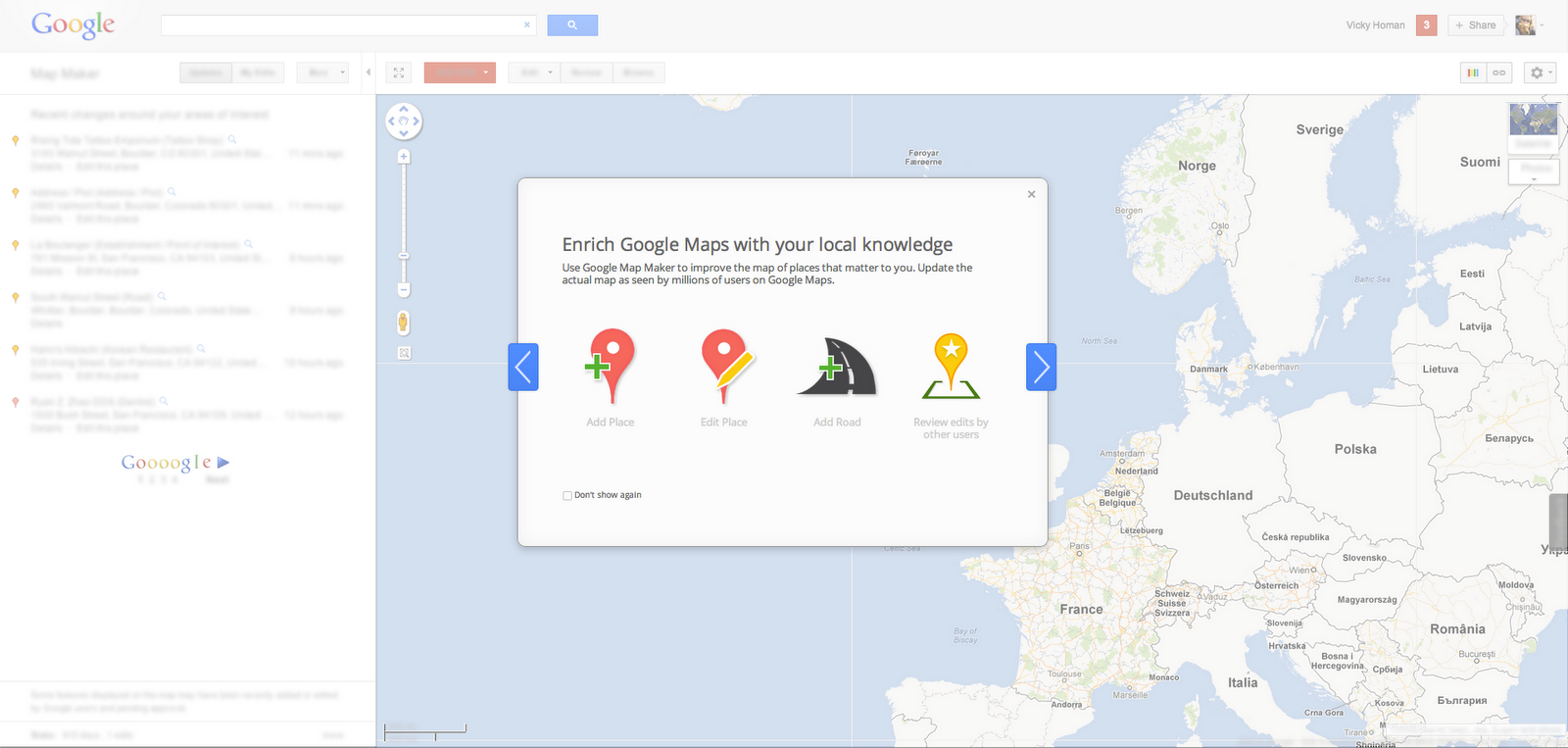Screen dimensions: 1568x748
Task: Open the dropdown right of My Edits tab
Action: [322, 73]
